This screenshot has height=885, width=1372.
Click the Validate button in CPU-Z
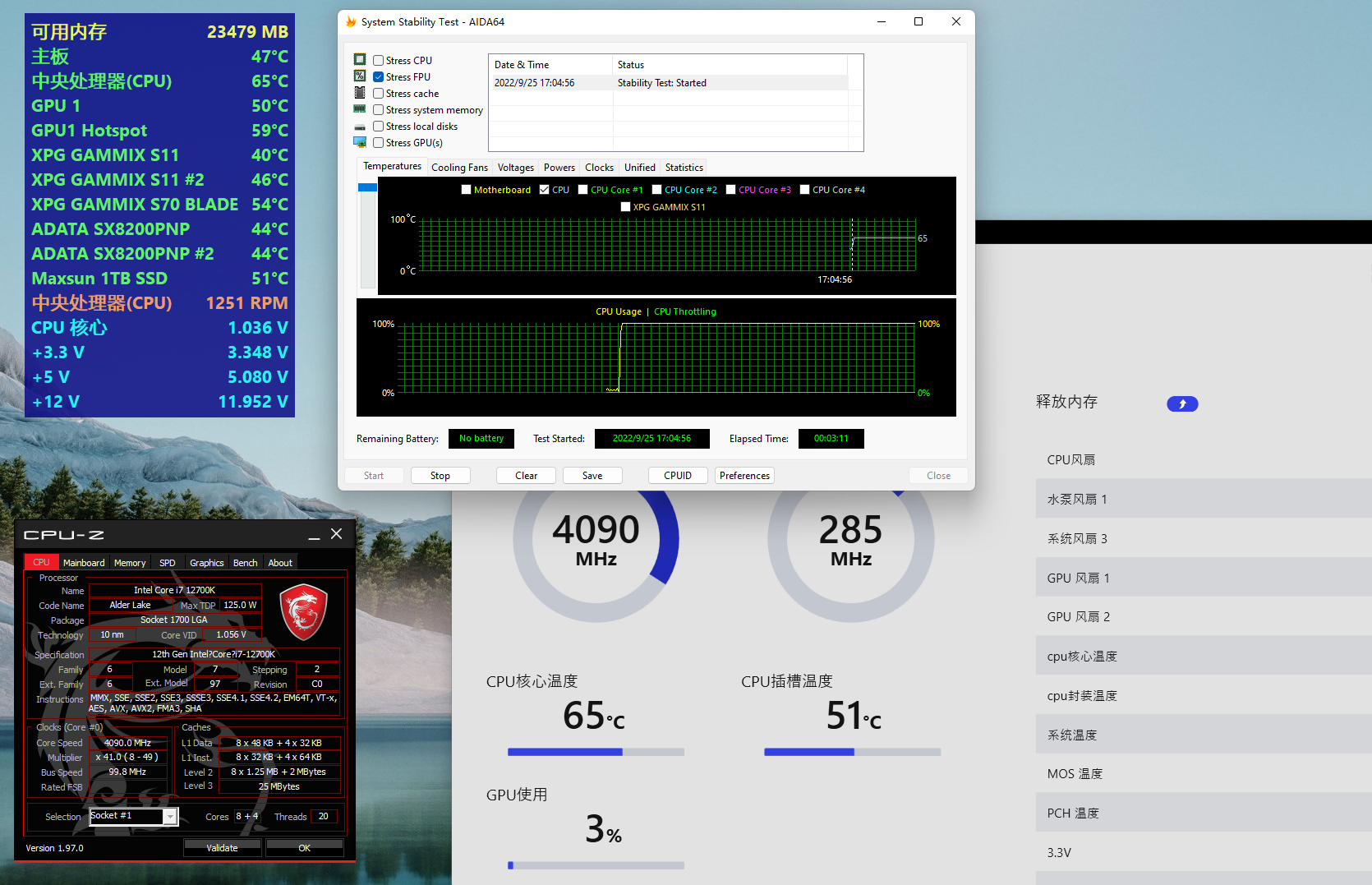point(222,848)
